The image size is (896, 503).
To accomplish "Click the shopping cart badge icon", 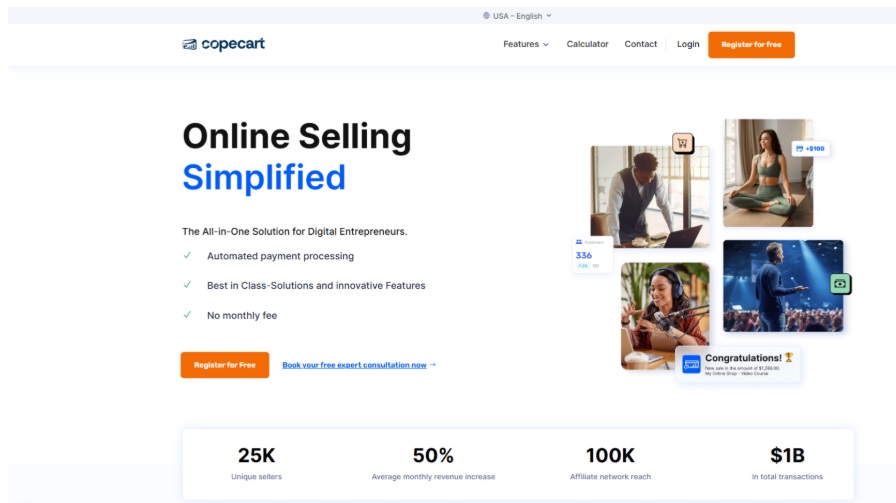I will [x=682, y=143].
